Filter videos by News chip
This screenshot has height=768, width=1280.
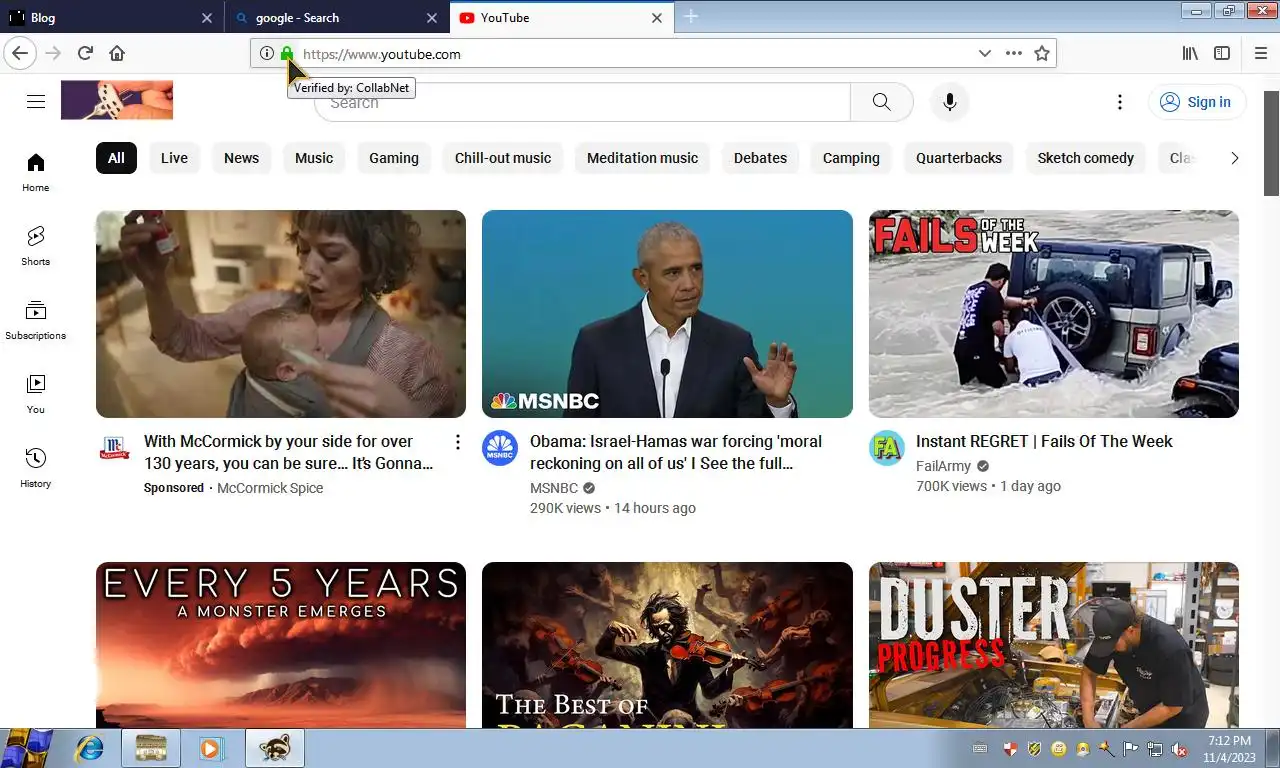coord(241,158)
